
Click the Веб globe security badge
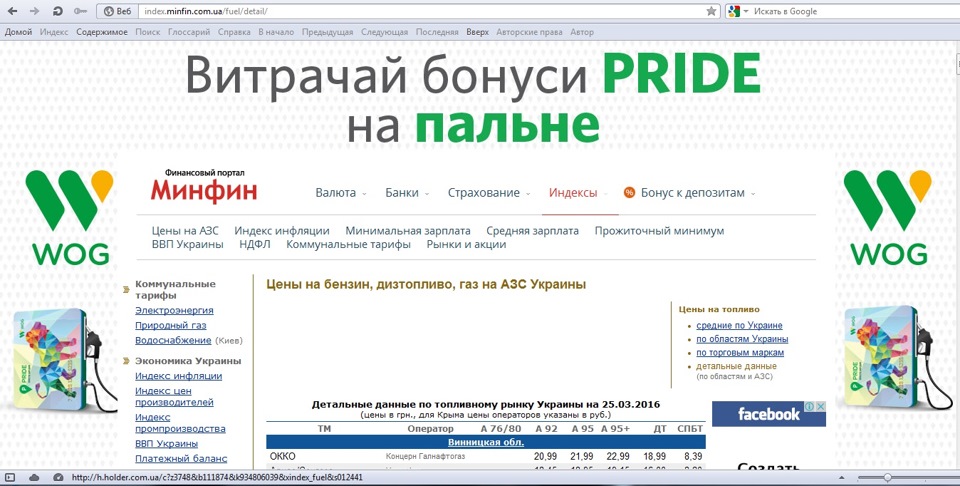pyautogui.click(x=116, y=11)
